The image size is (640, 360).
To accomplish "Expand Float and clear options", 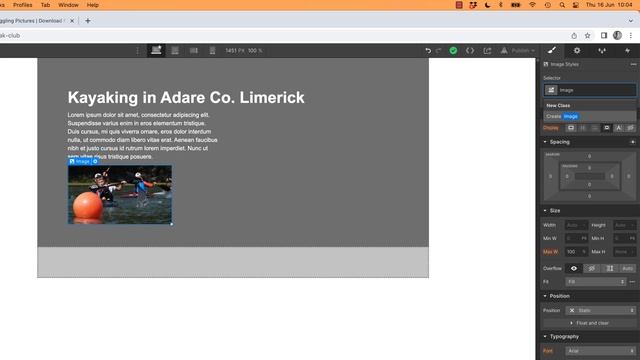I will coord(589,323).
